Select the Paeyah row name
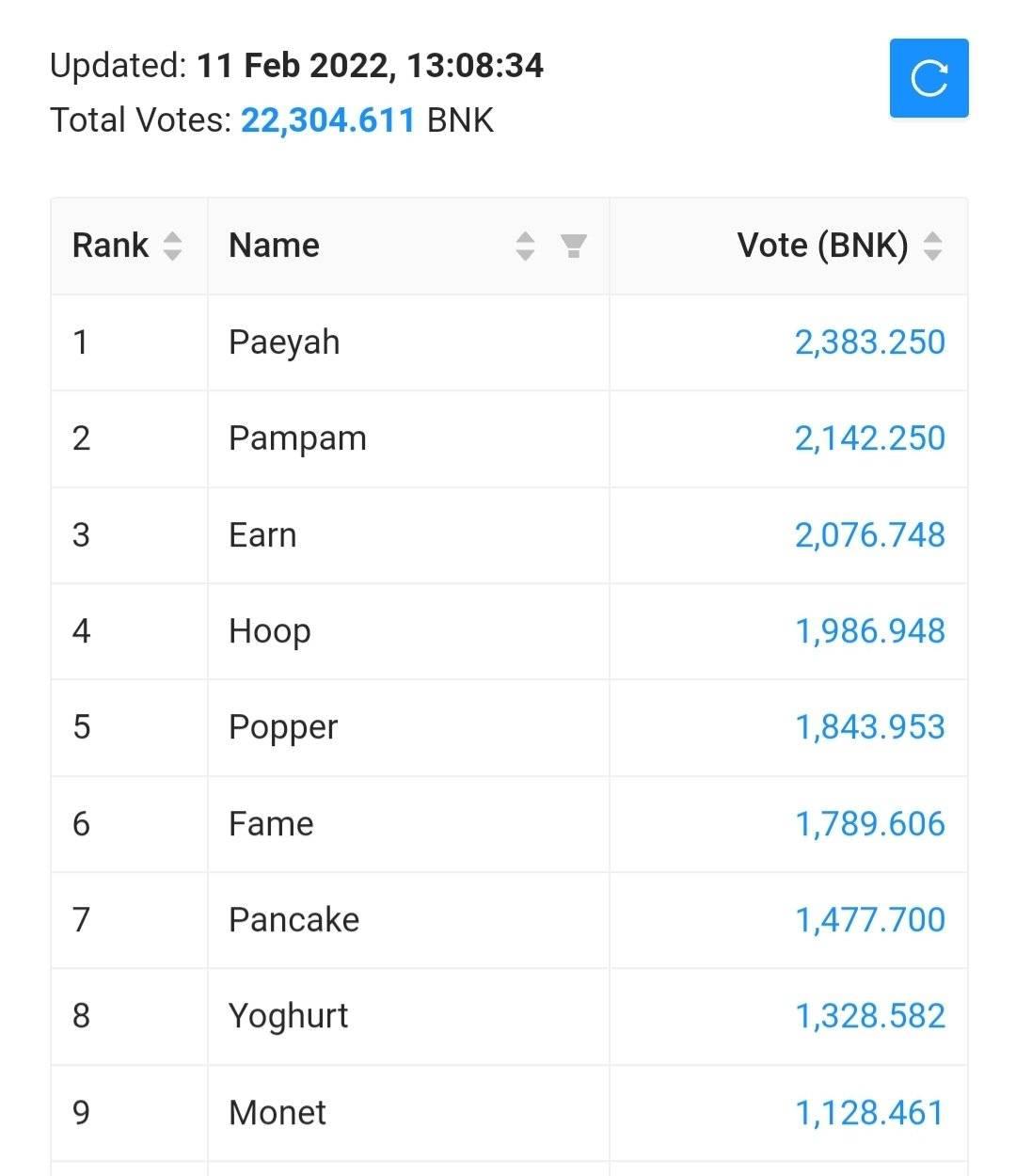The image size is (1016, 1176). 284,343
